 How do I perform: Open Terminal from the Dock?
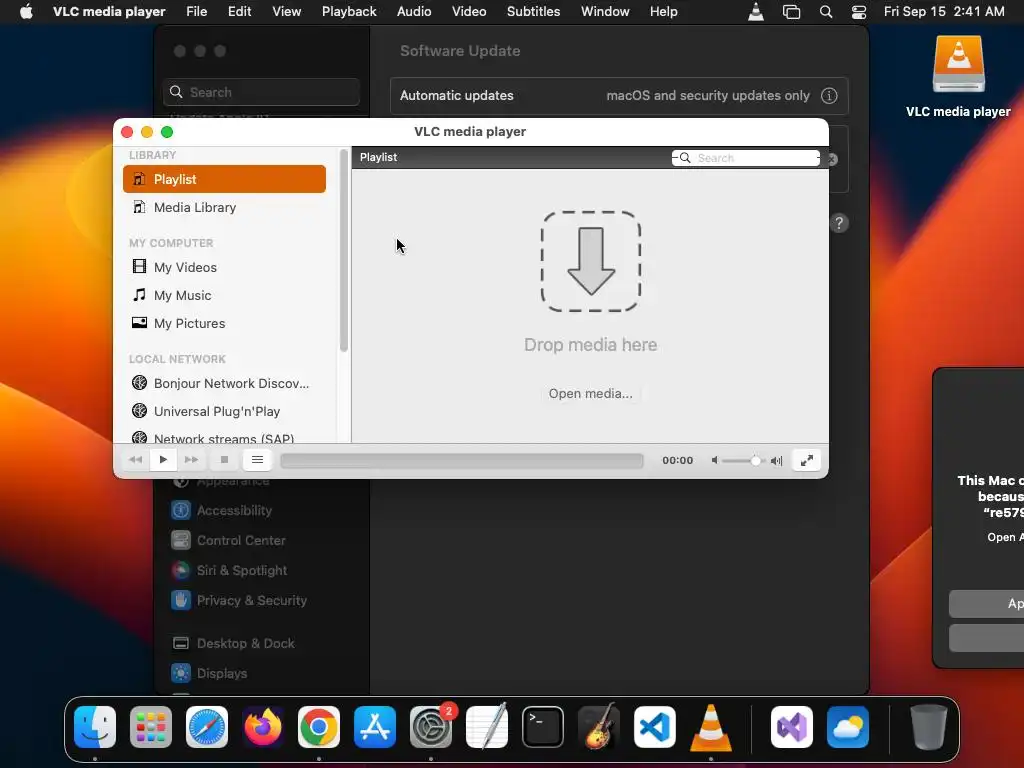point(543,727)
